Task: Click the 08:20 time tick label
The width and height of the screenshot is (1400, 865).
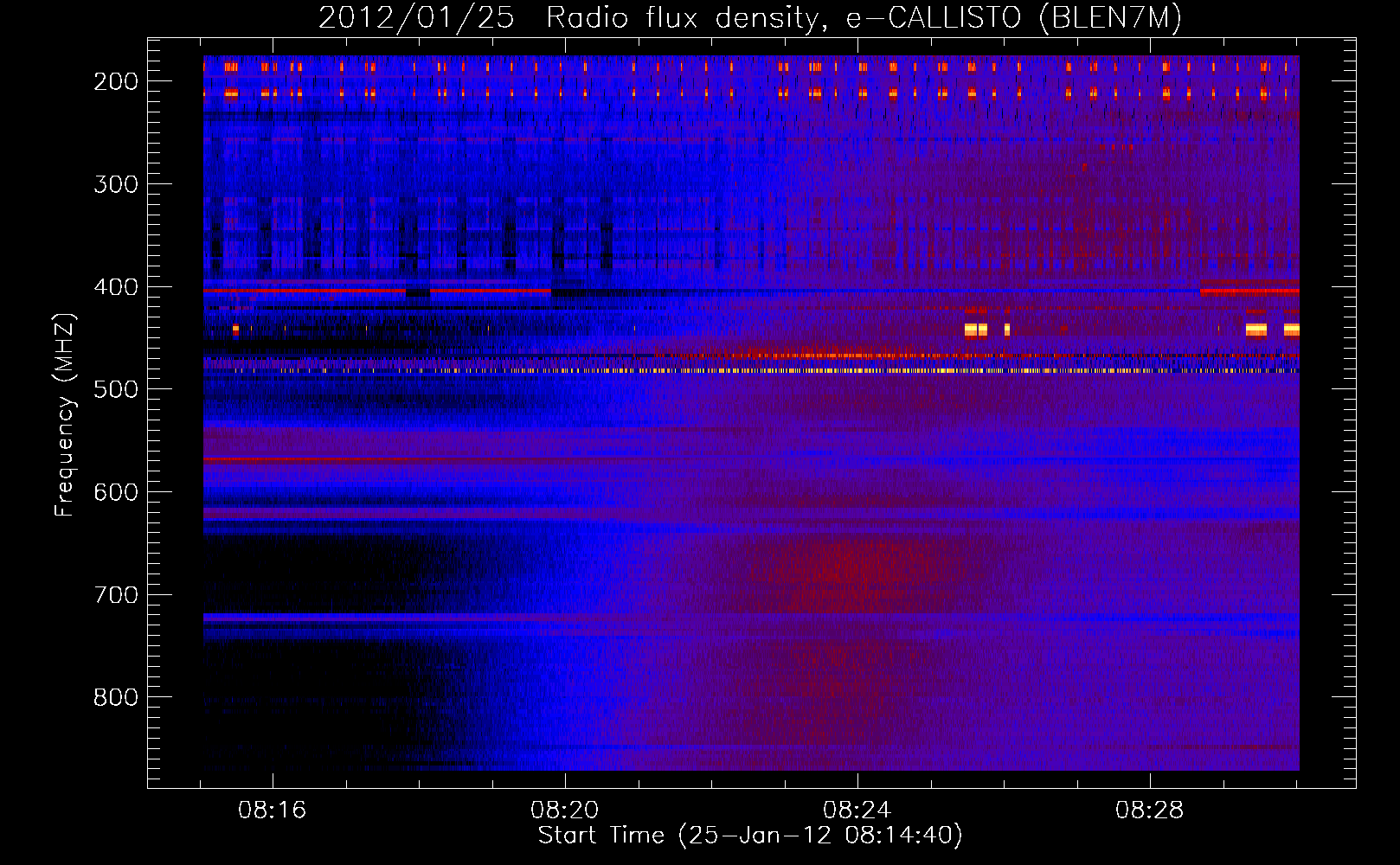Action: pyautogui.click(x=565, y=811)
